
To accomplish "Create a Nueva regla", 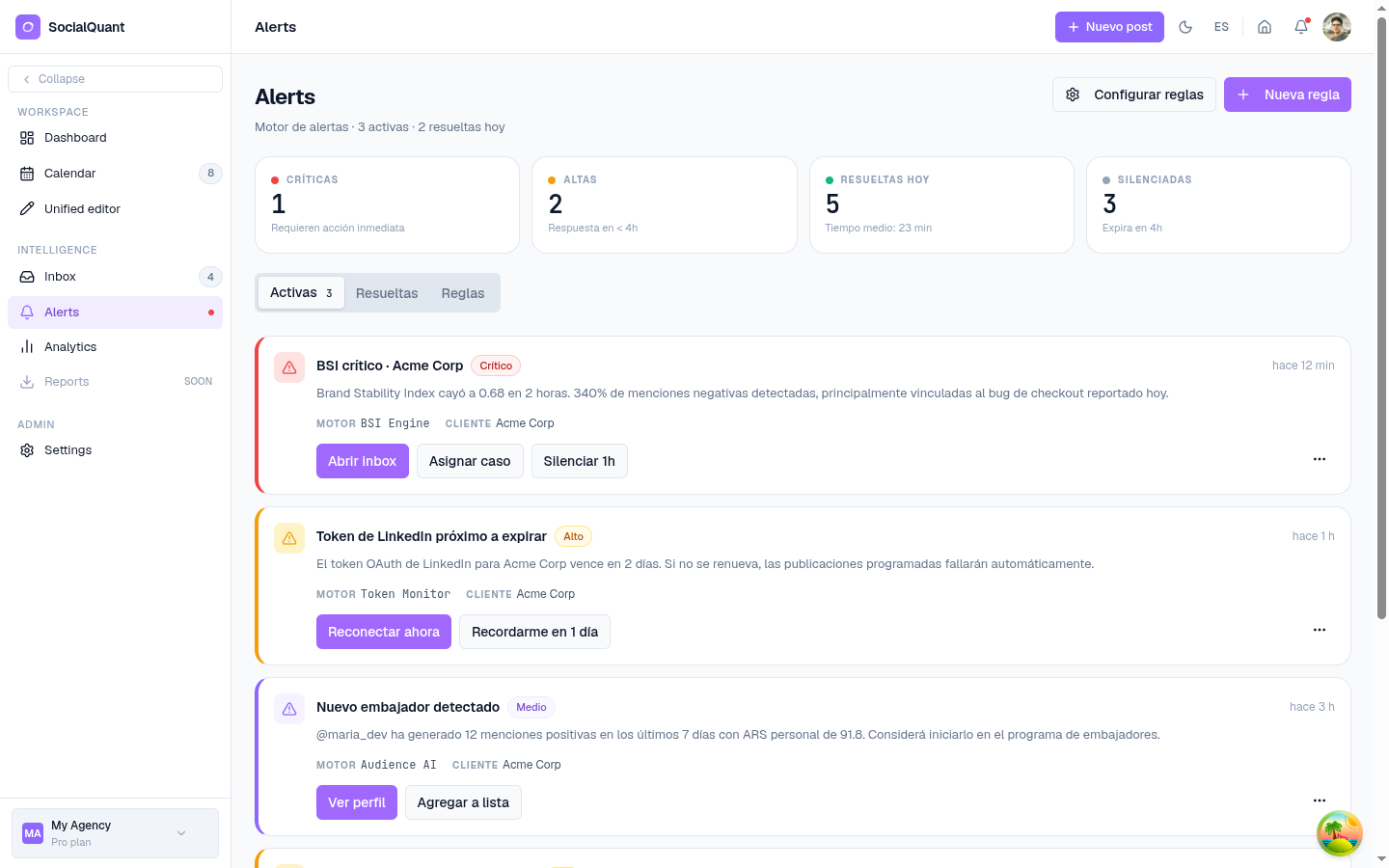I will [1288, 95].
